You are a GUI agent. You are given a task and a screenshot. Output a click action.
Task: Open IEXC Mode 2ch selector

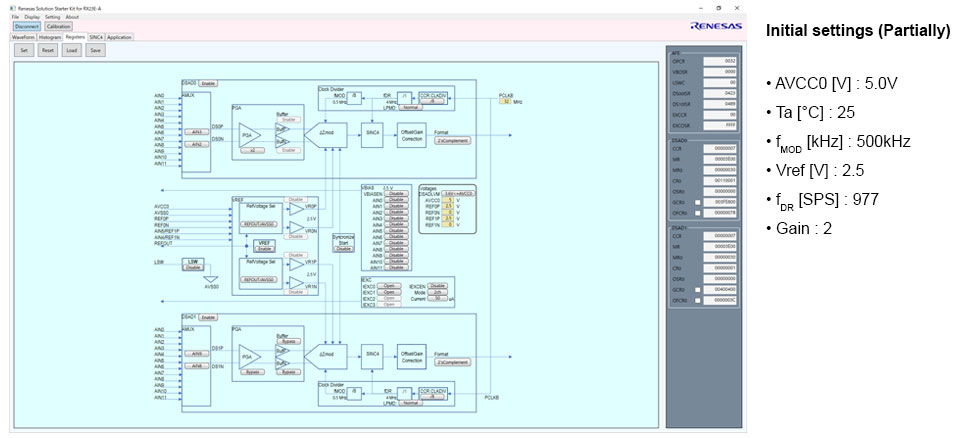[437, 292]
